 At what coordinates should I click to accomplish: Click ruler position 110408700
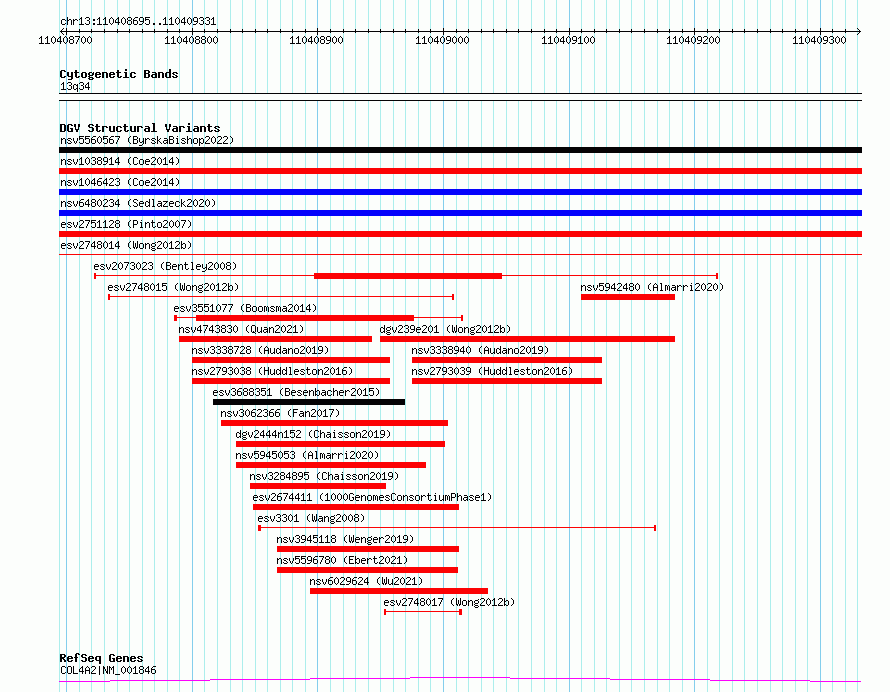click(x=65, y=40)
